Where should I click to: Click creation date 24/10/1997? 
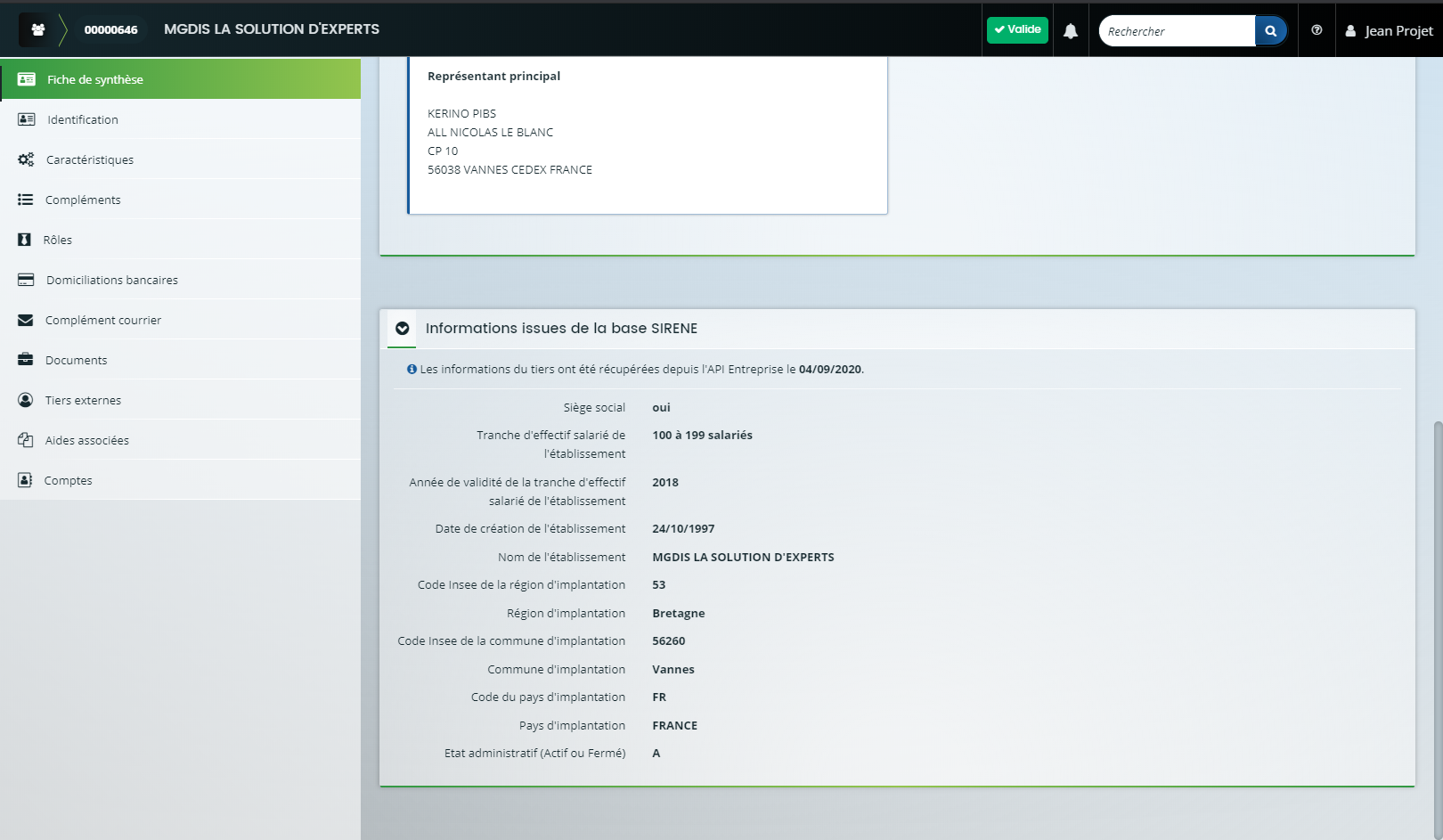[x=683, y=528]
